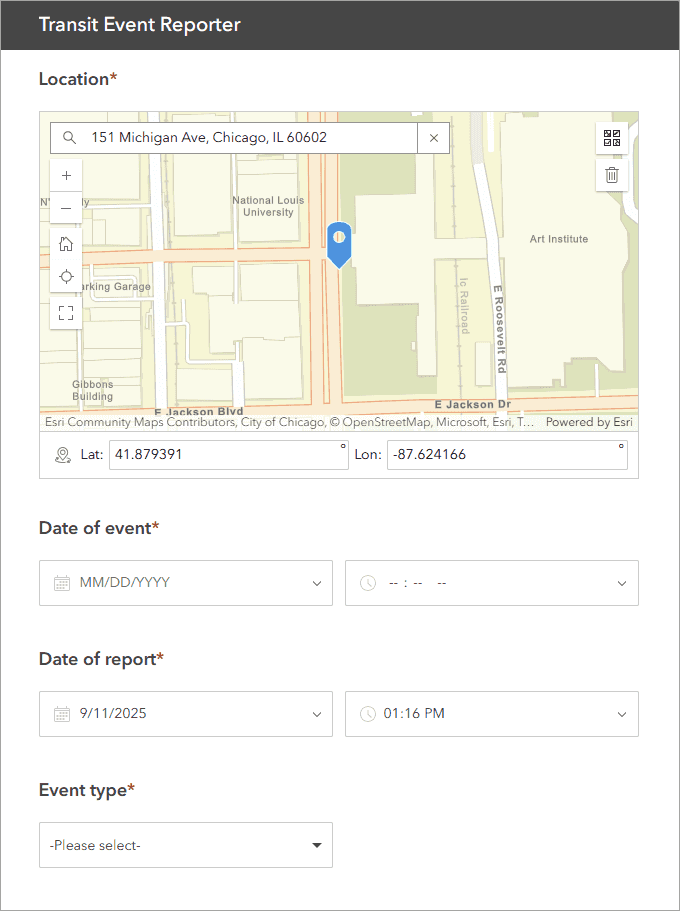This screenshot has height=911, width=680.
Task: Expand Date of event time picker
Action: pyautogui.click(x=622, y=583)
